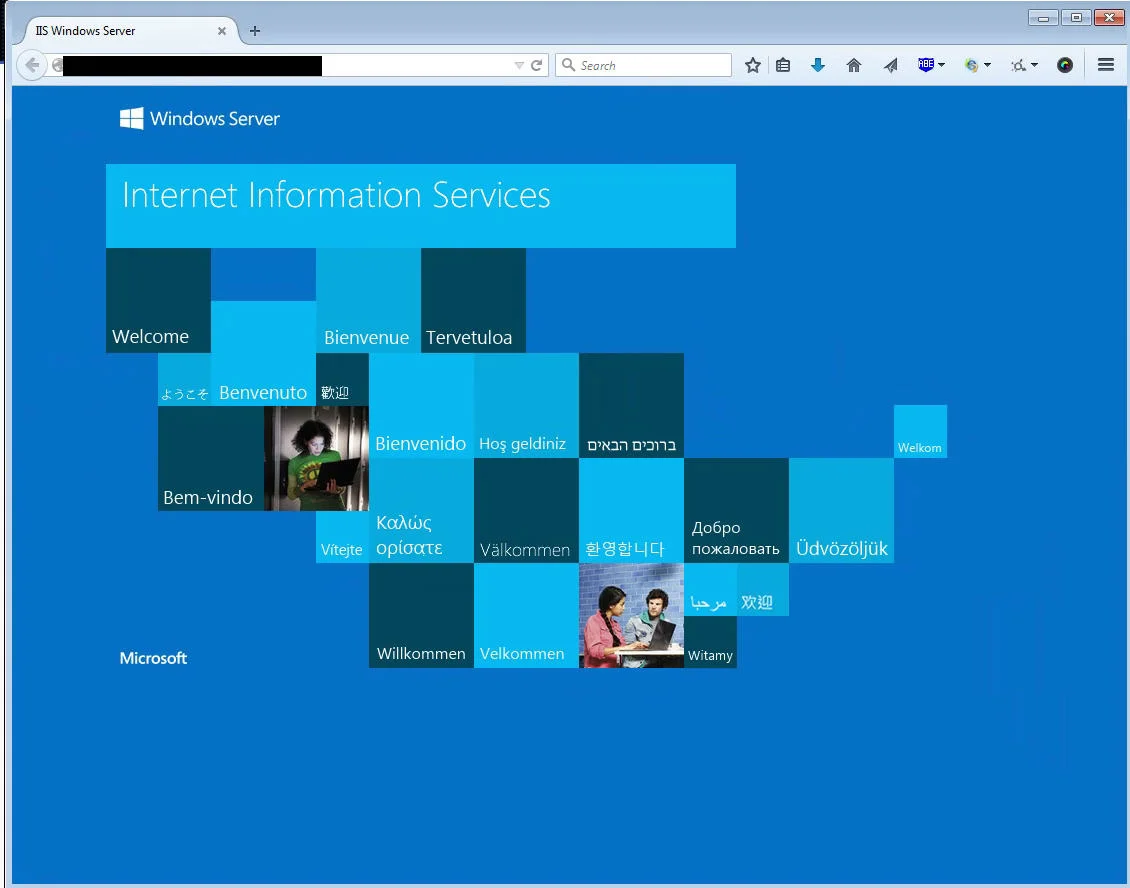Image resolution: width=1130 pixels, height=888 pixels.
Task: Click the Internet Information Services banner
Action: coord(421,205)
